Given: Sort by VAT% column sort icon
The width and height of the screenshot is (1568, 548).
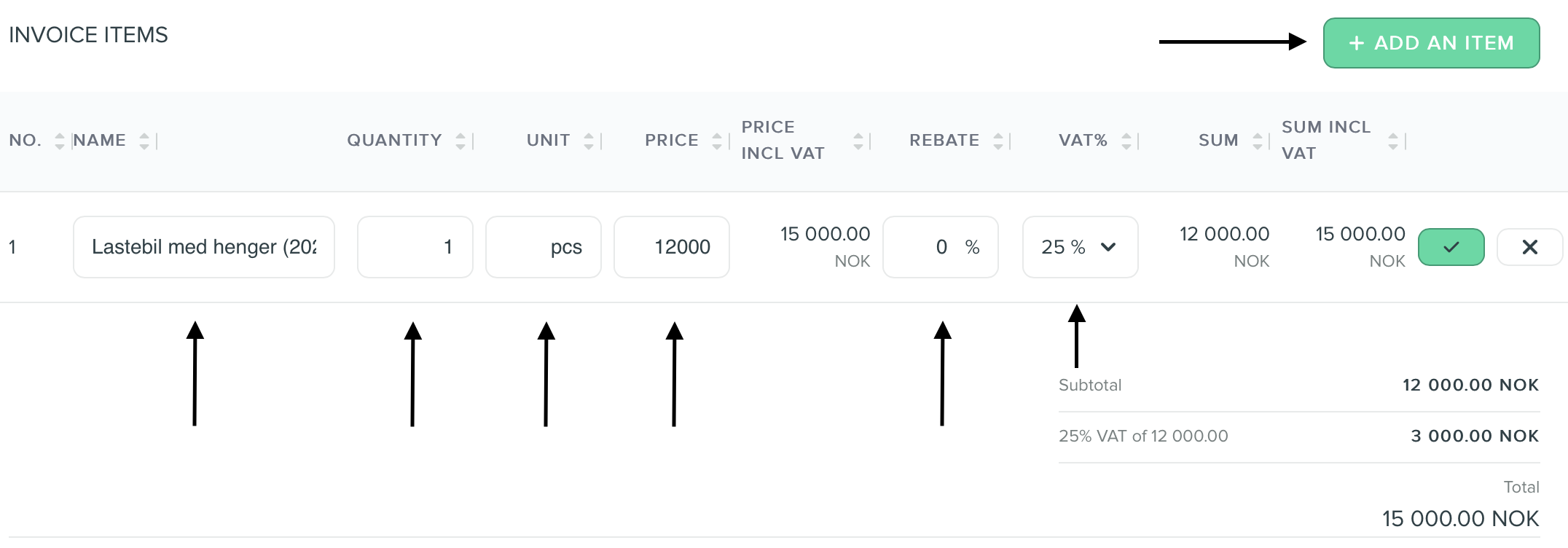Looking at the screenshot, I should tap(1126, 141).
